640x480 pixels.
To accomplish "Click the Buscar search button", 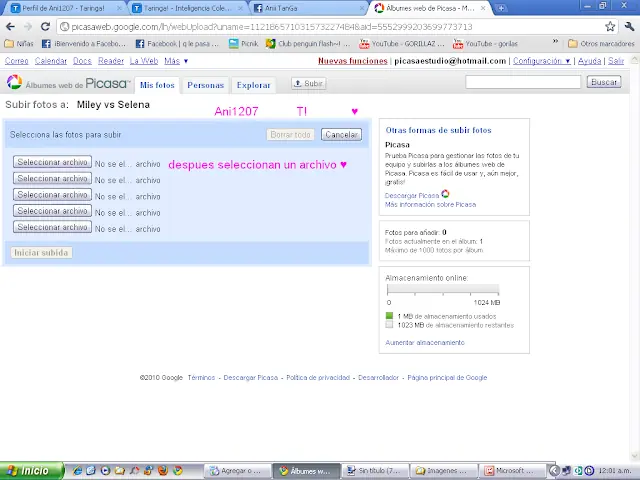I will pos(604,82).
